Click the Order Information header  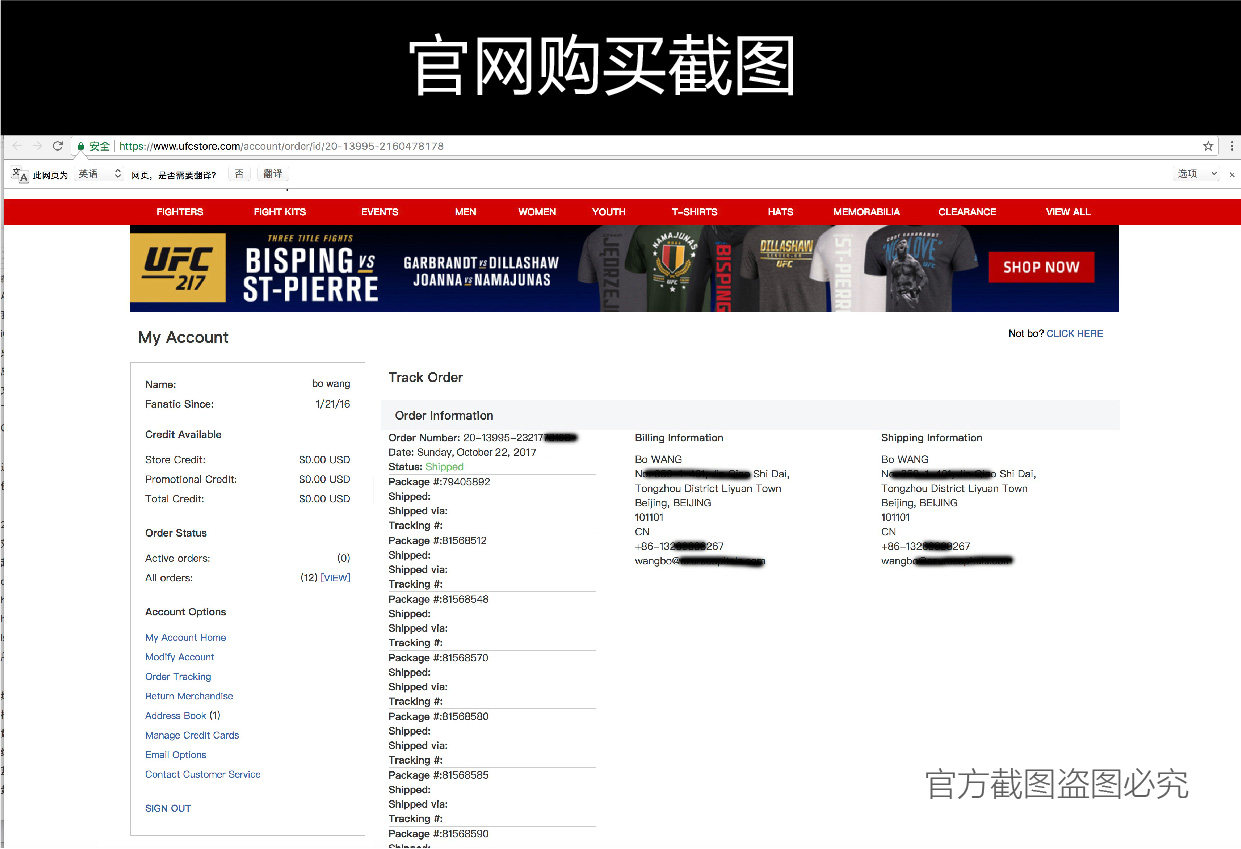point(444,416)
